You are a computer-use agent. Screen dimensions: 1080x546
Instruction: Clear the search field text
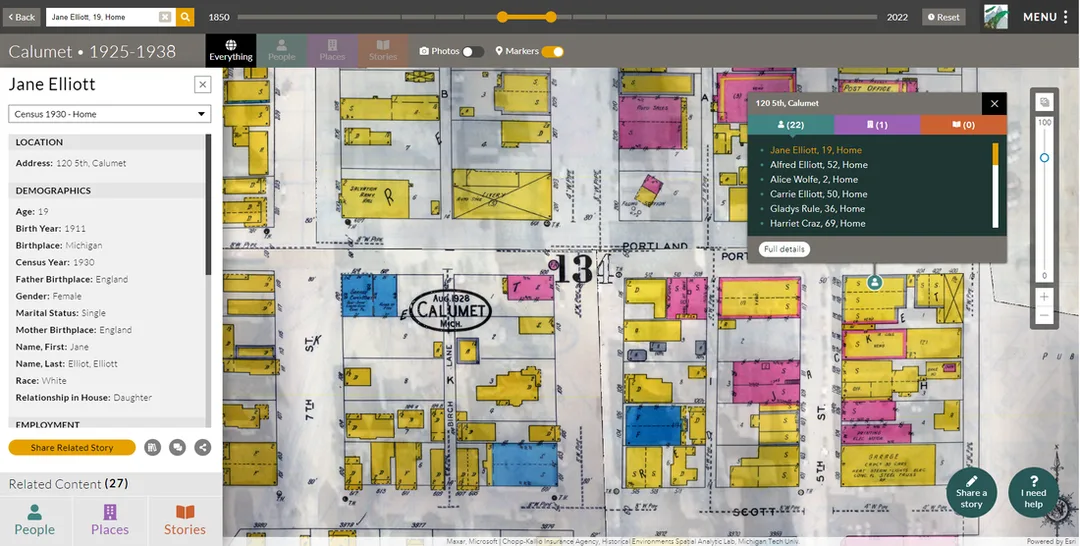165,17
